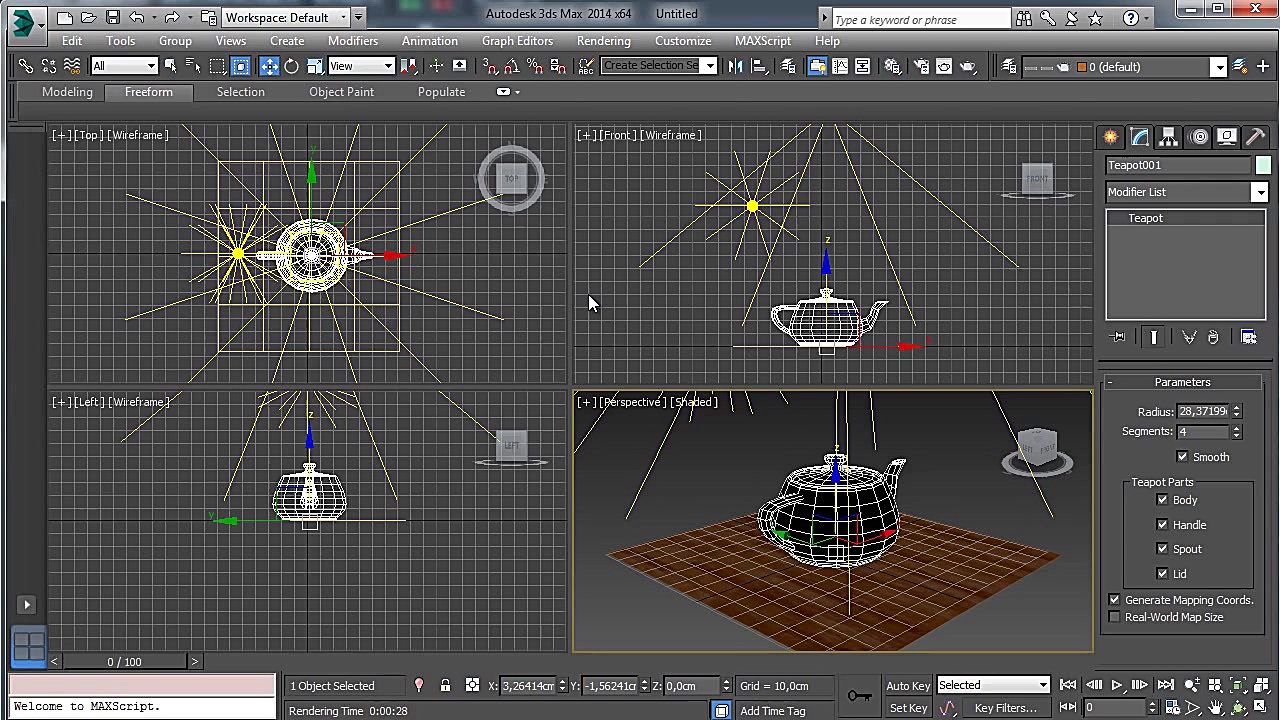The height and width of the screenshot is (720, 1280).
Task: Switch to the Object Paint ribbon tab
Action: coord(341,92)
